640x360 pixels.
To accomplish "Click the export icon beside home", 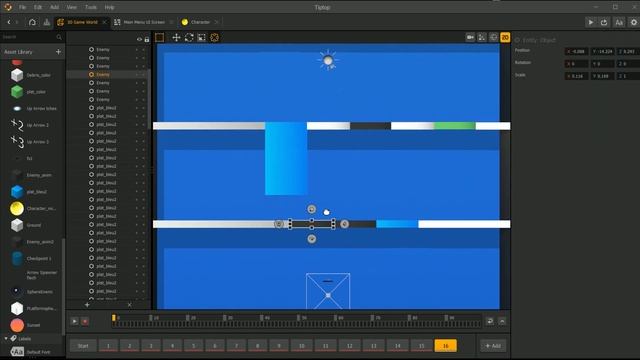I will 47,22.
